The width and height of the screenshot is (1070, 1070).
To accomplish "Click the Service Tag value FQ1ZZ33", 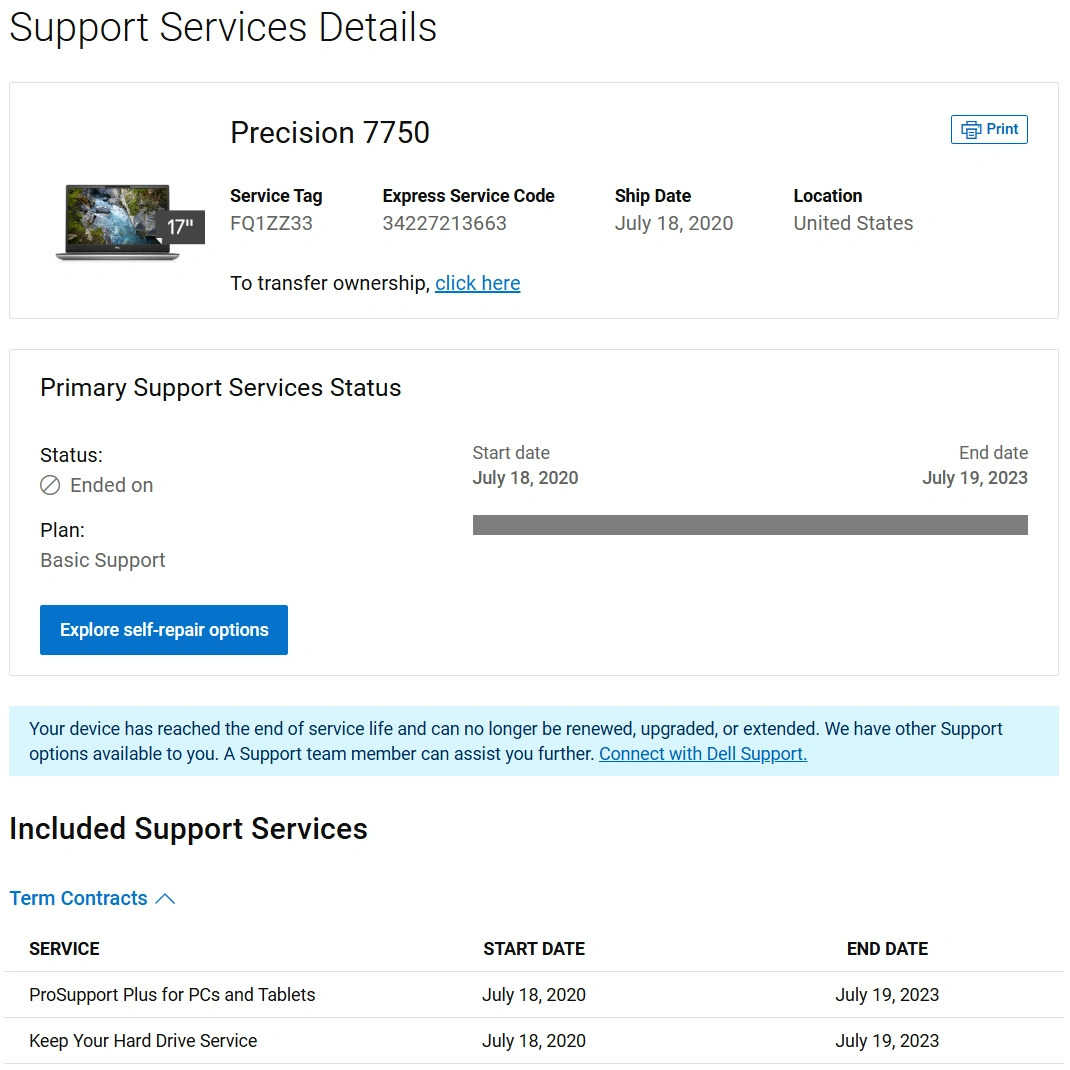I will click(271, 223).
